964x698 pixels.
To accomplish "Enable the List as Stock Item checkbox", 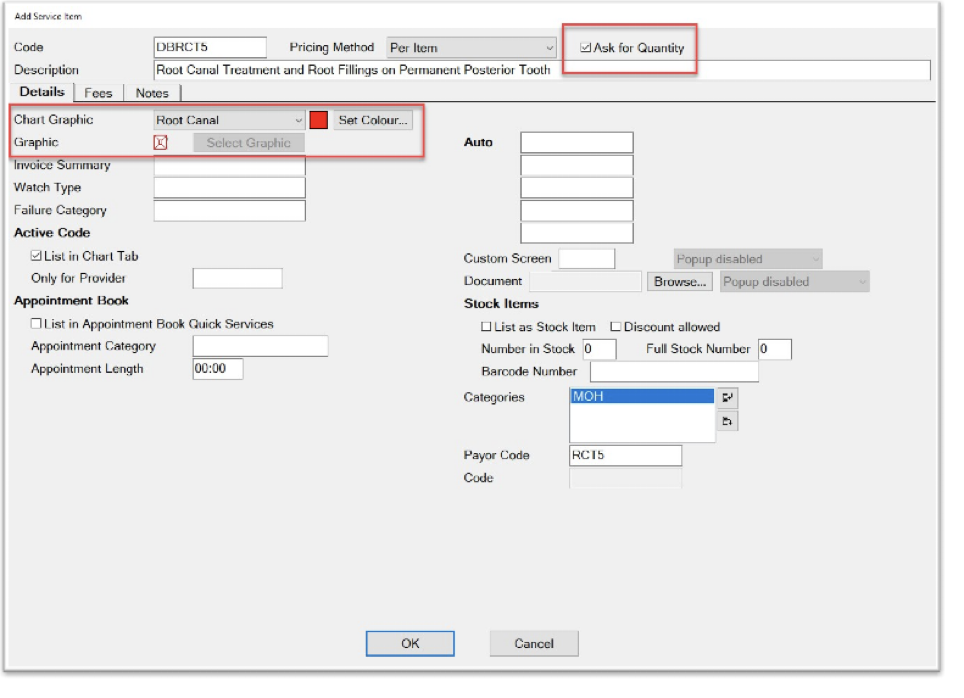I will pos(486,325).
